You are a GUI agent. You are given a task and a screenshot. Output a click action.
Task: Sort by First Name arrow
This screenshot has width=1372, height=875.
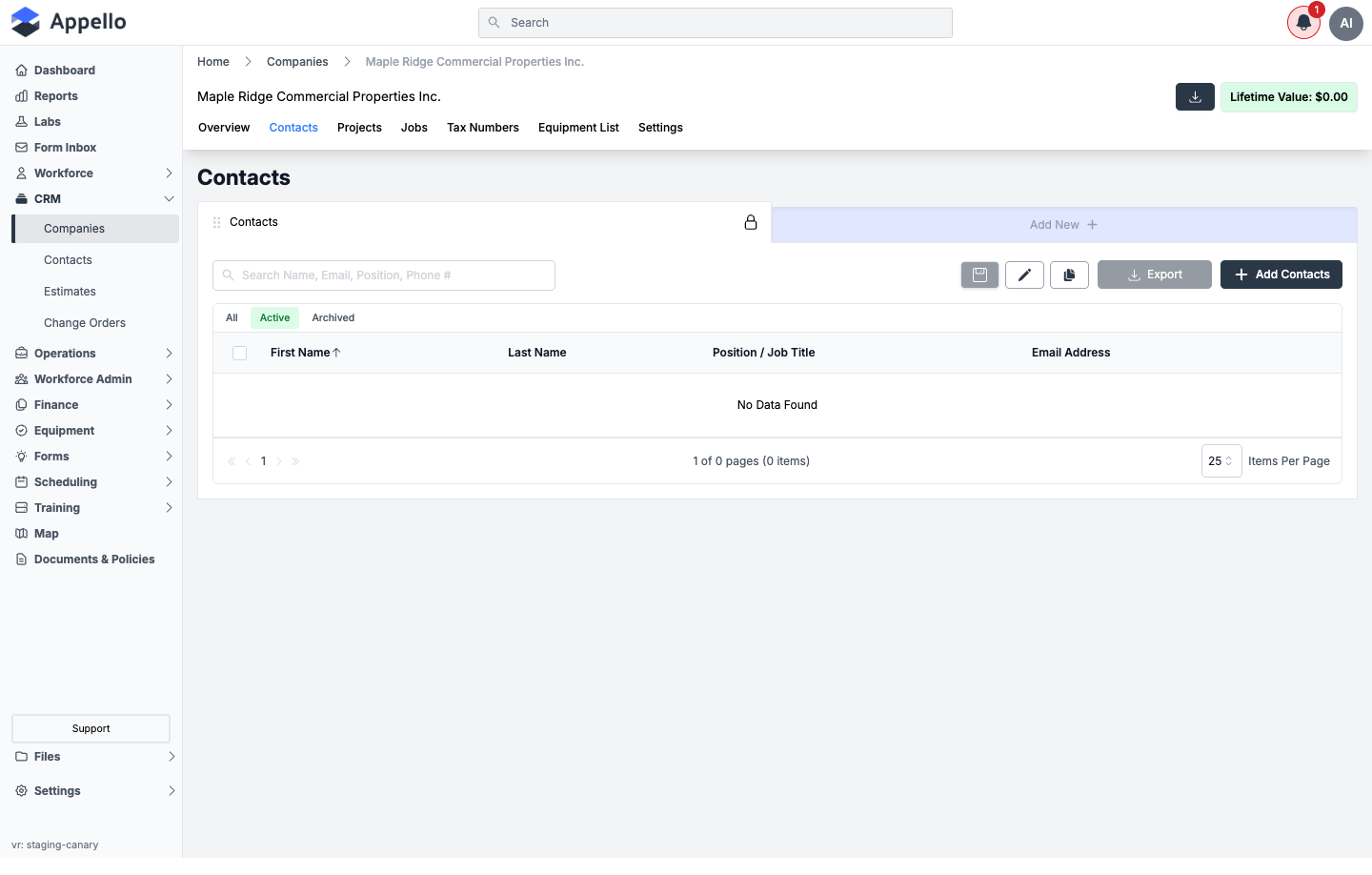(x=336, y=353)
